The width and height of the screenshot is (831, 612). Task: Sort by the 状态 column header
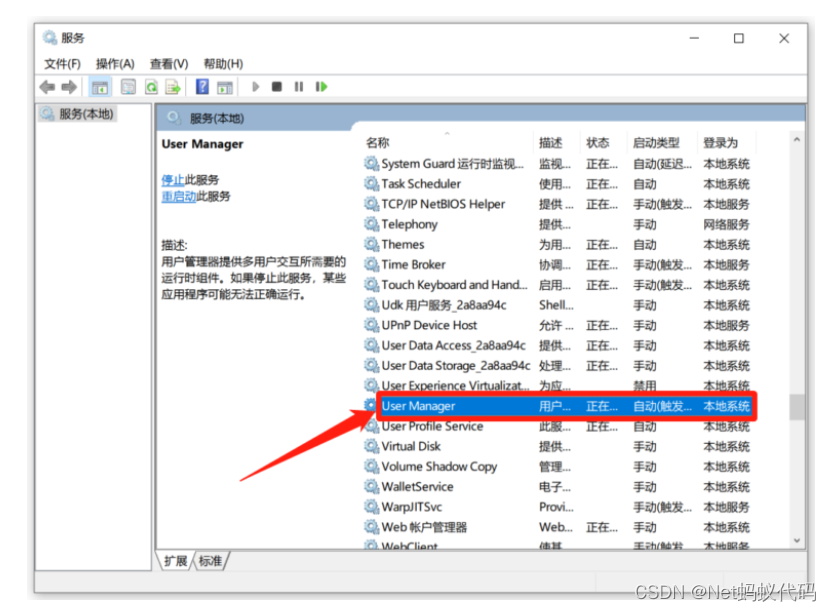pyautogui.click(x=598, y=143)
